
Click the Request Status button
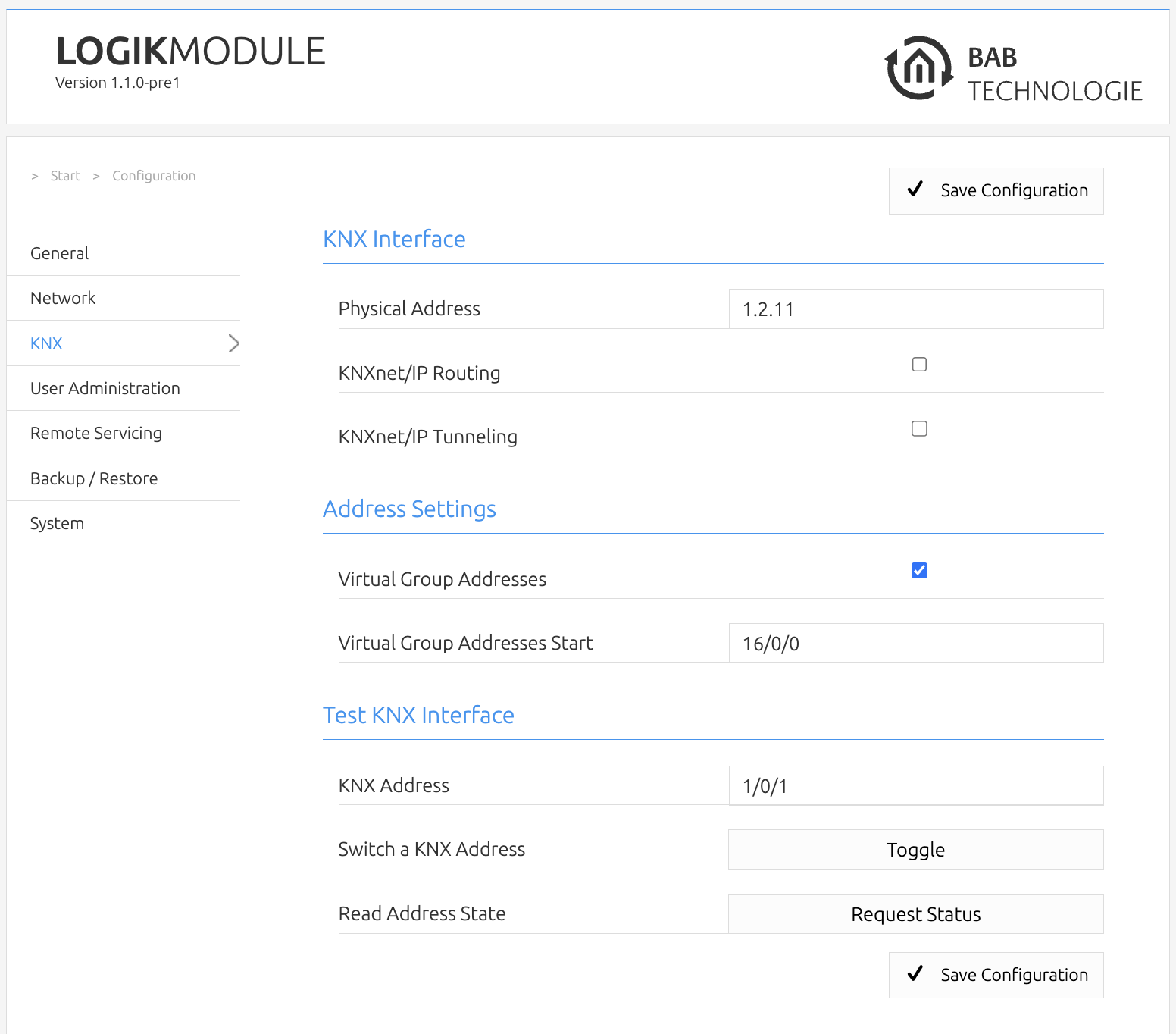916,914
